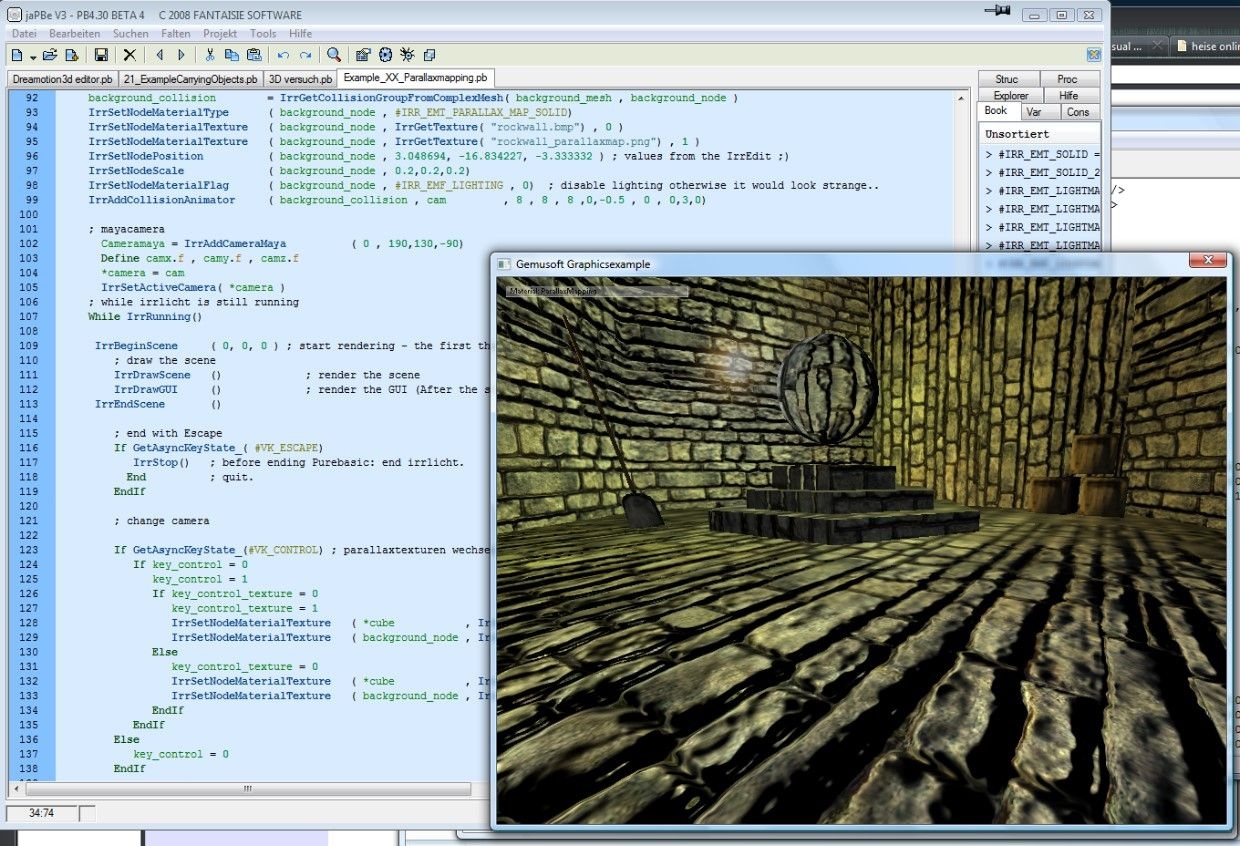Toggle the always-on-top pin in title bar
Viewport: 1240px width, 846px height.
(997, 12)
